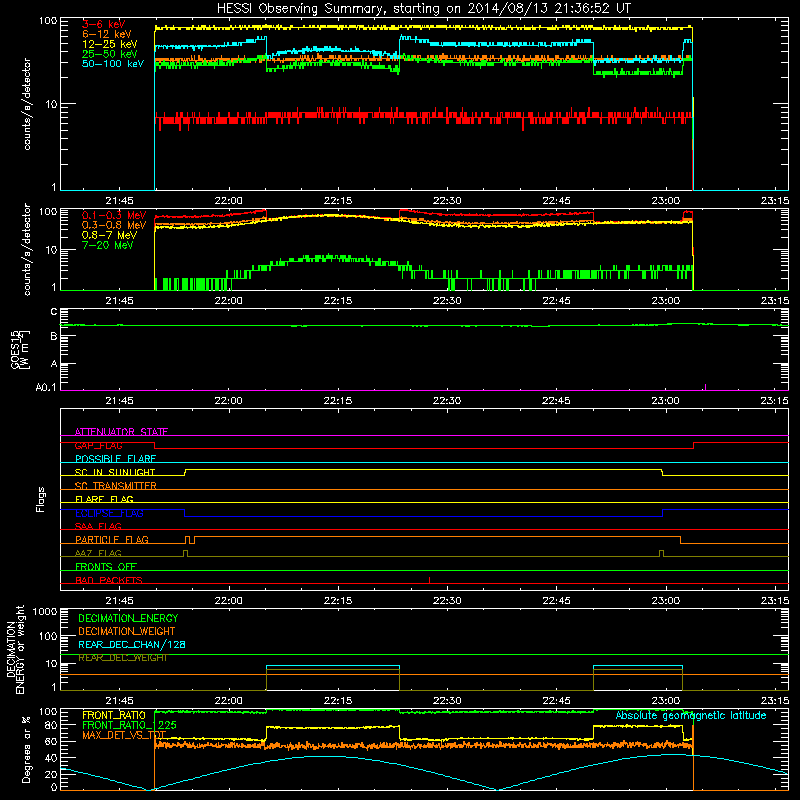Image resolution: width=800 pixels, height=800 pixels.
Task: Click the REAR_DEC_CHAN/128 legend label
Action: point(132,644)
